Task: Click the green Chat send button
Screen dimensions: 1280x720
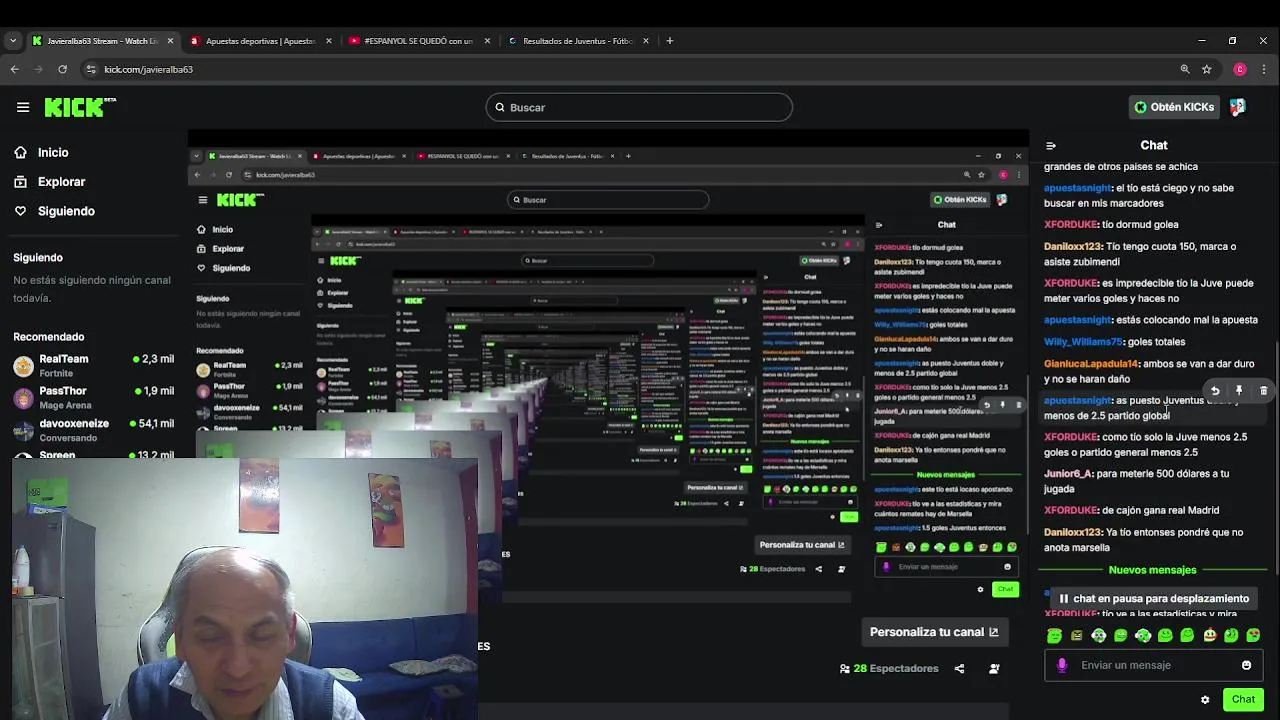Action: (x=1243, y=700)
